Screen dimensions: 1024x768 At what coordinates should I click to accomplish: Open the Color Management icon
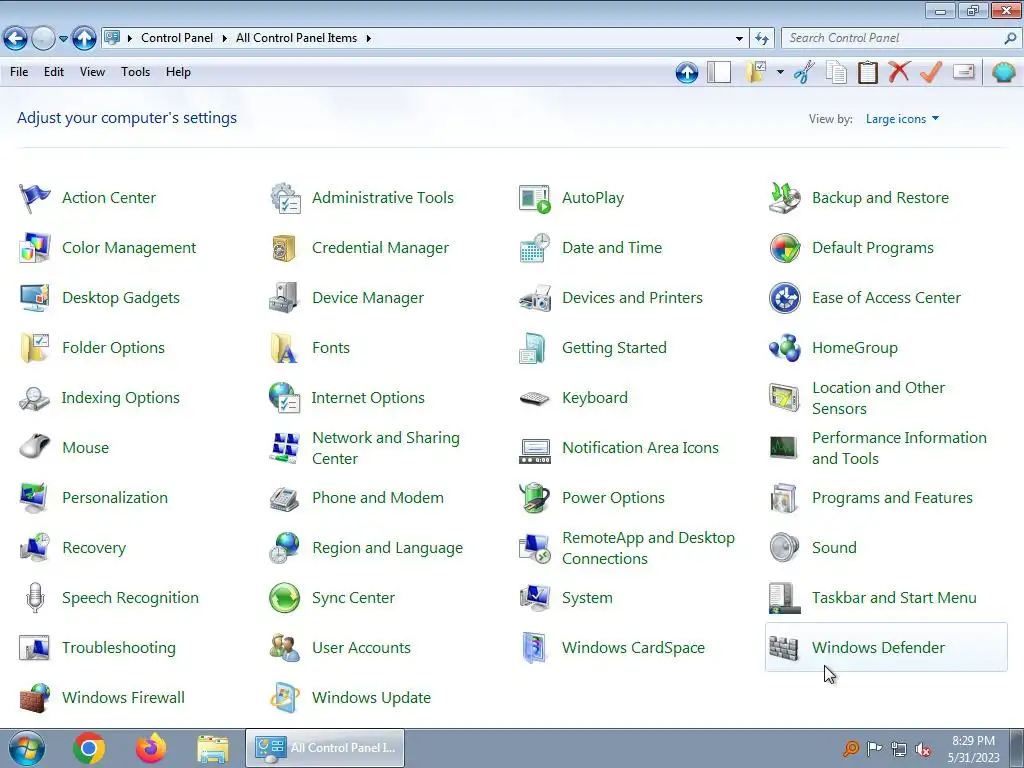click(35, 248)
